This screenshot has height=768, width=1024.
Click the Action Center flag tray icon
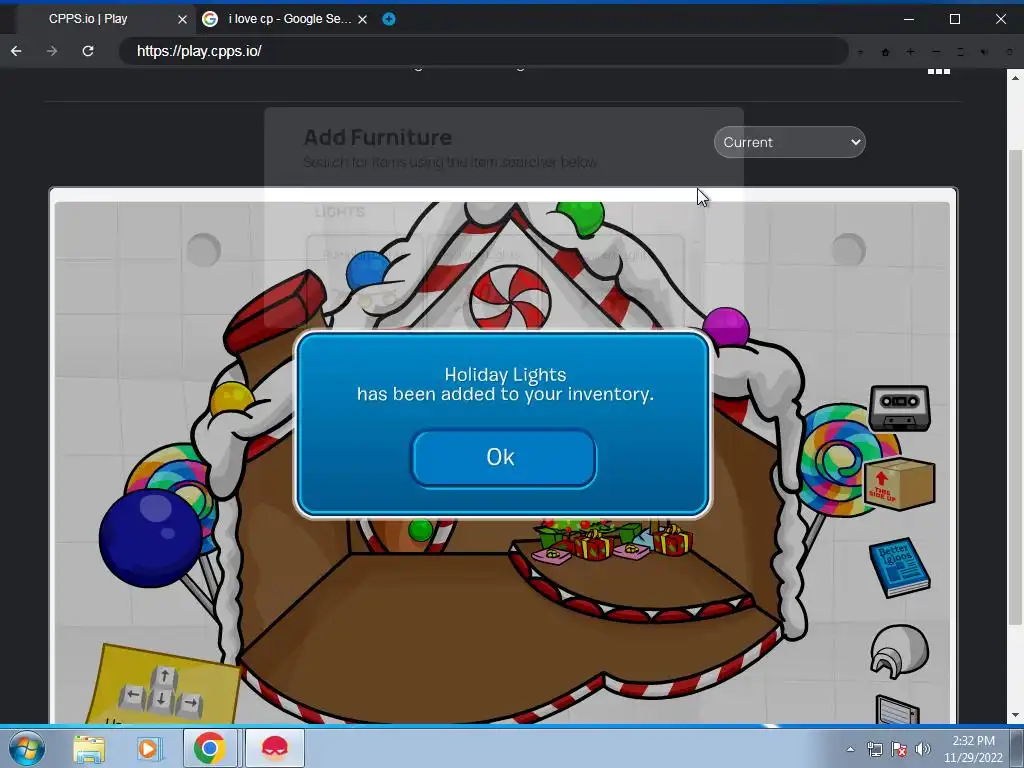[899, 749]
